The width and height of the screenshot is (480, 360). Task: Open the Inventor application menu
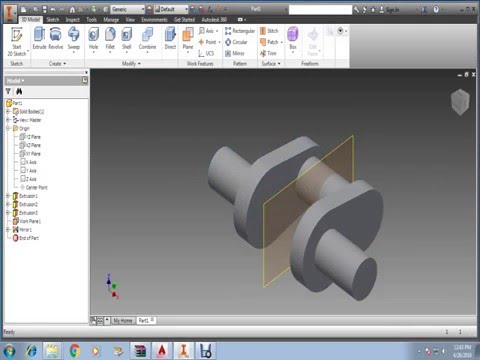(x=10, y=12)
